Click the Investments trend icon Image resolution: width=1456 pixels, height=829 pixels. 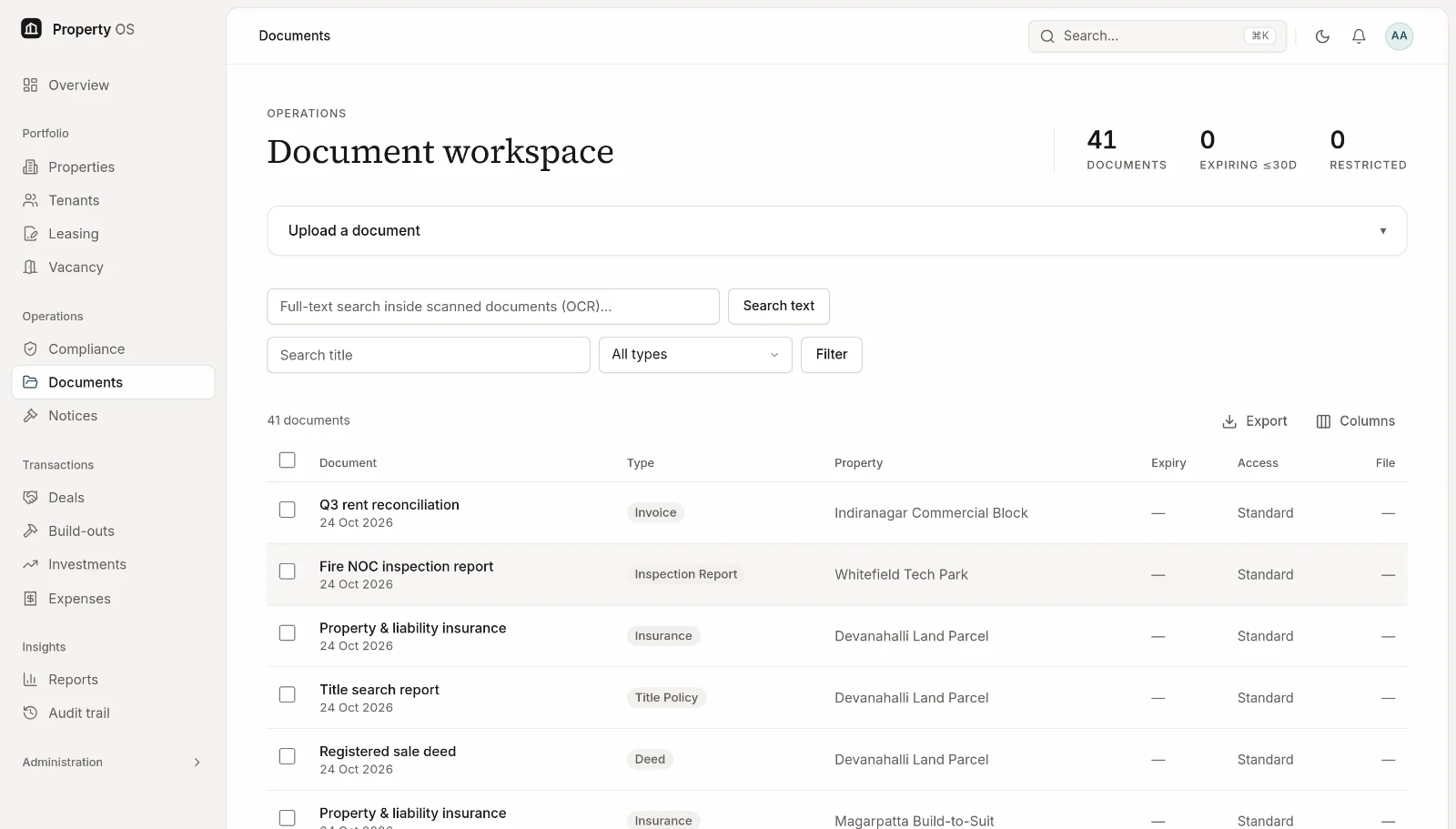coord(30,564)
